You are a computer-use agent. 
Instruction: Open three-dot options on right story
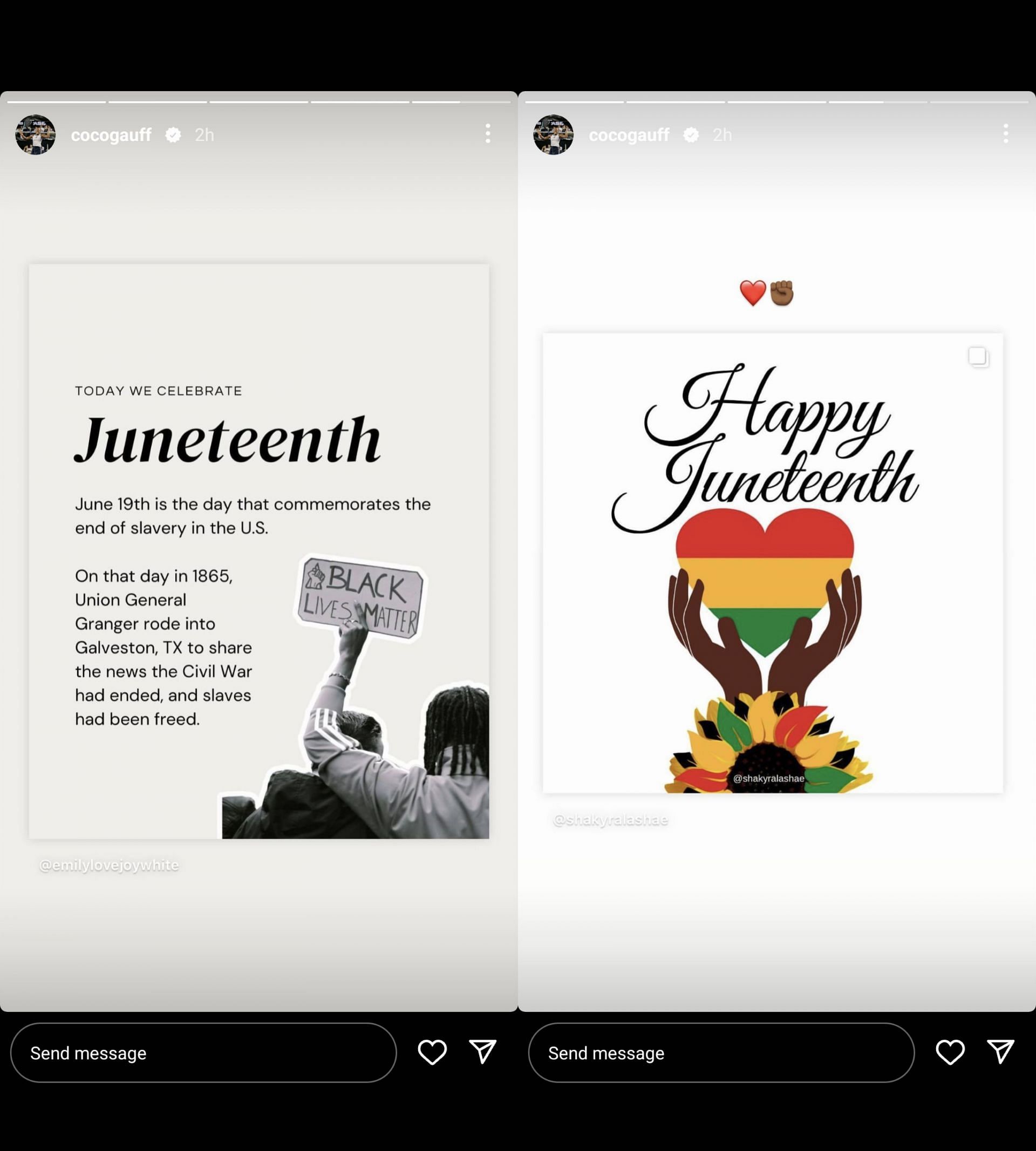[x=1006, y=134]
